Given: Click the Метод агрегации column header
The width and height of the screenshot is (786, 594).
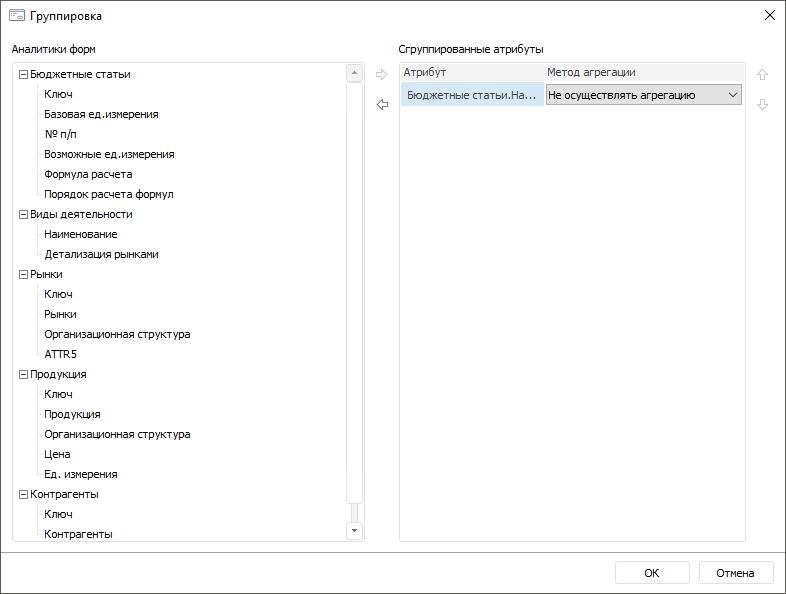Looking at the screenshot, I should tap(643, 72).
